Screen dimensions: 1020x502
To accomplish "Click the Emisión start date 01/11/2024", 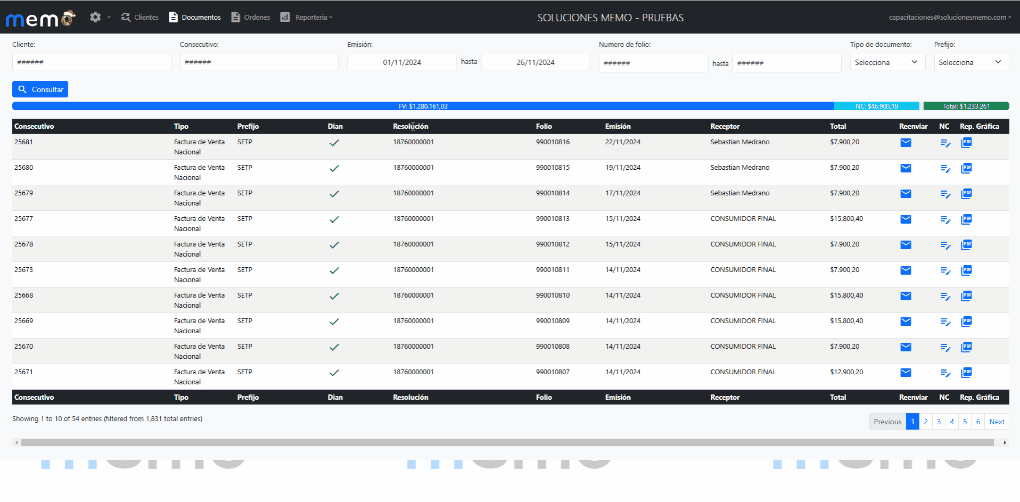I will [x=402, y=62].
